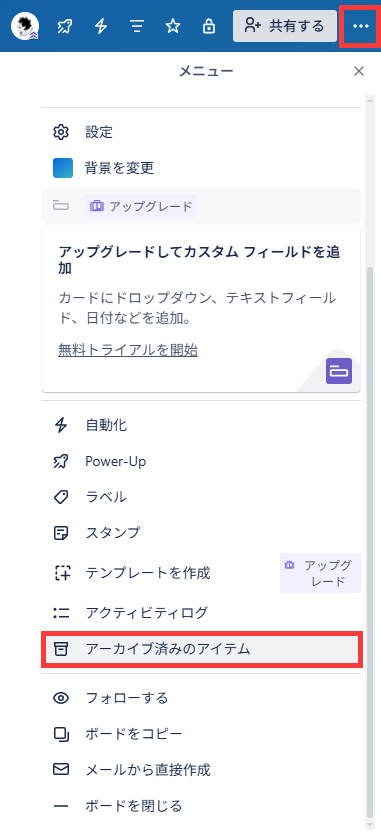381x833 pixels.
Task: Close the メニュー panel with X
Action: 359,71
